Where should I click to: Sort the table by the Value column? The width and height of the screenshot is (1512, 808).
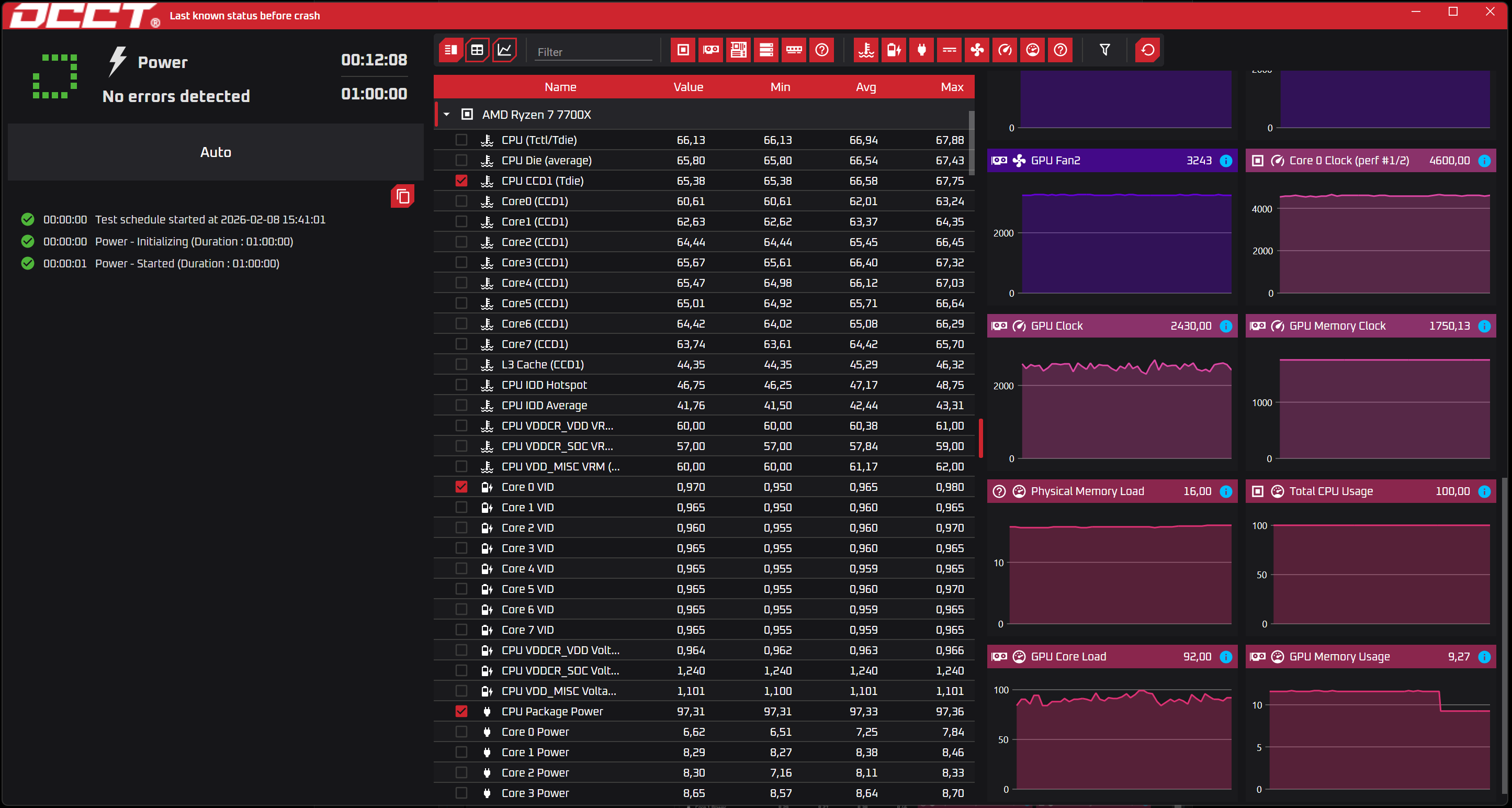688,87
